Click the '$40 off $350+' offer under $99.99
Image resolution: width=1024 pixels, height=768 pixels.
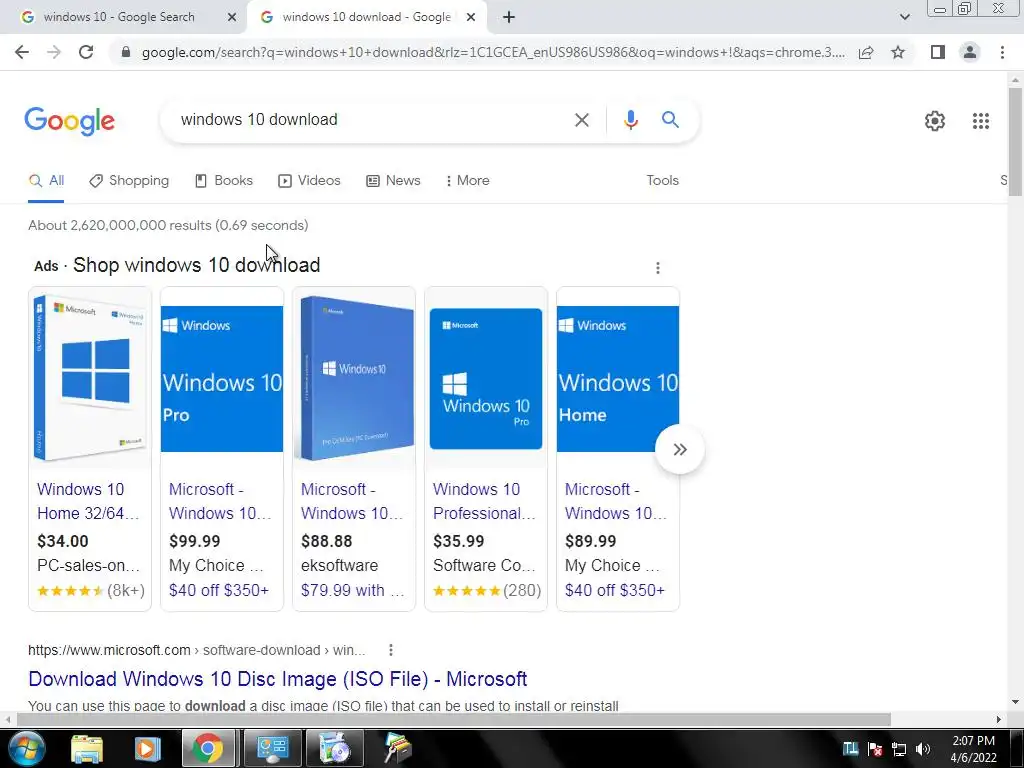point(219,590)
